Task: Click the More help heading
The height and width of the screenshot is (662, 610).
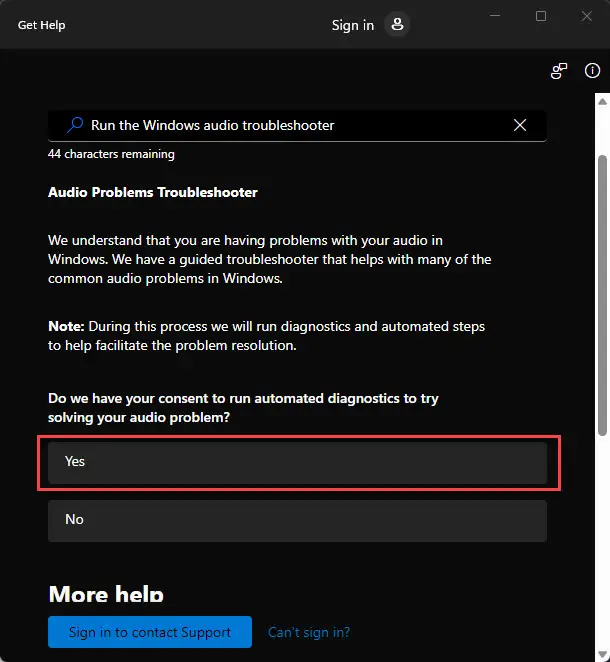Action: [106, 593]
